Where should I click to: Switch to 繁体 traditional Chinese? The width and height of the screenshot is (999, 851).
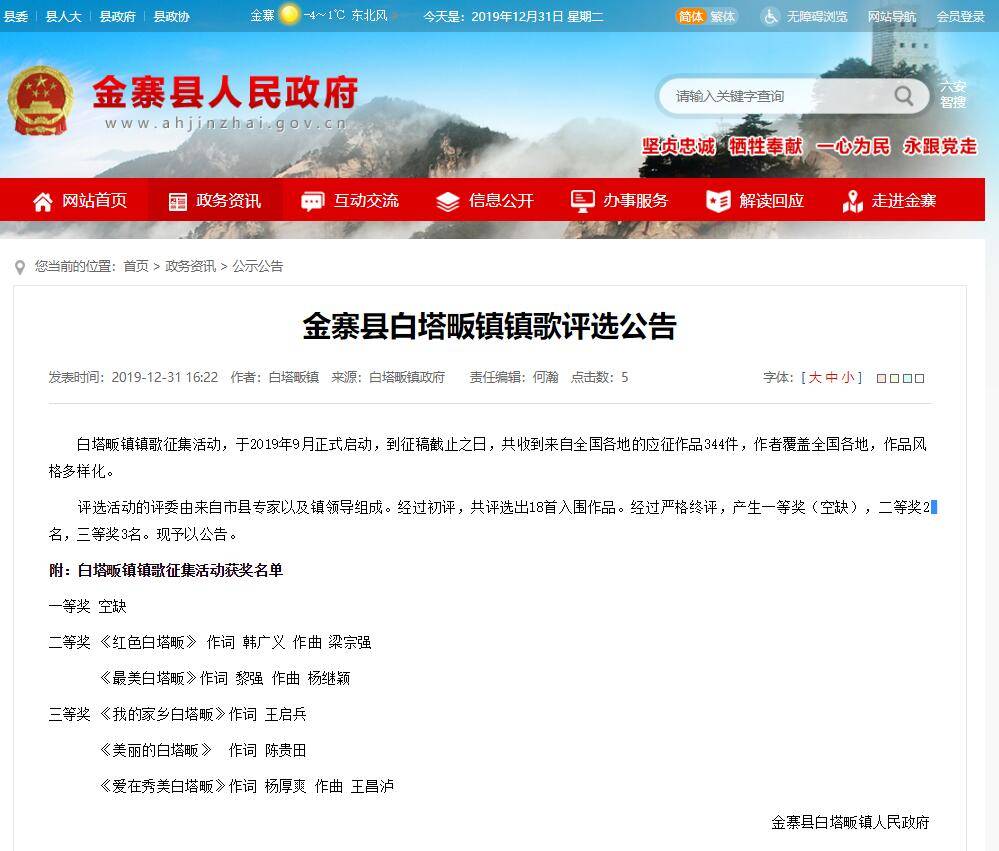coord(722,17)
